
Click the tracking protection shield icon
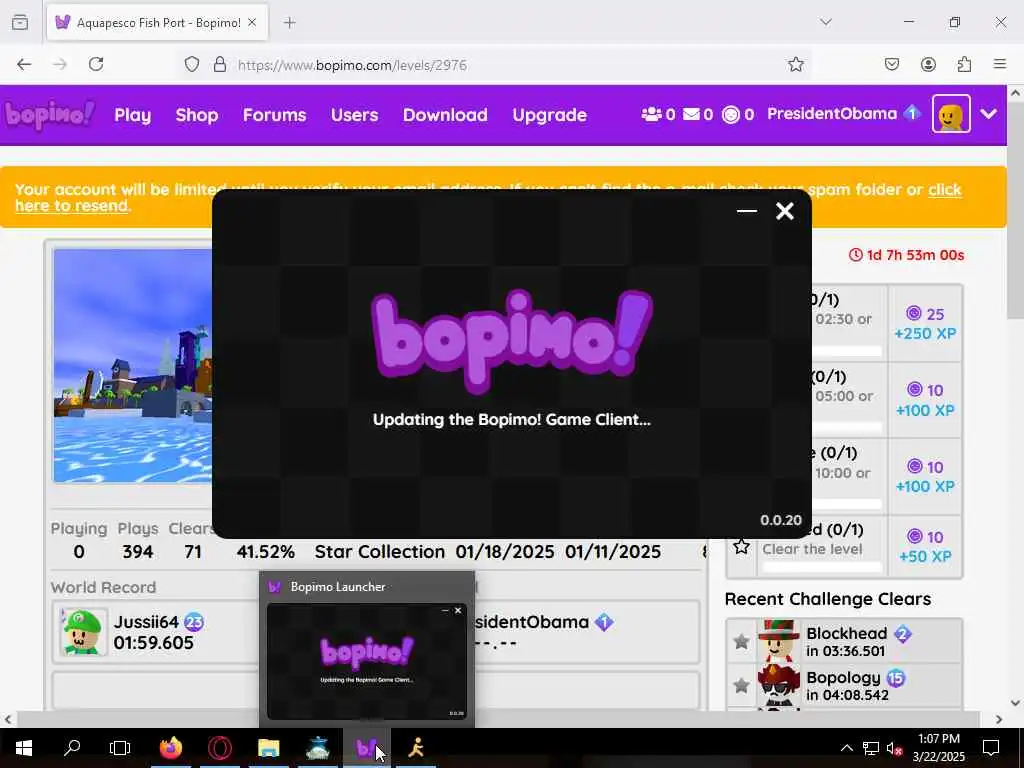[x=191, y=64]
